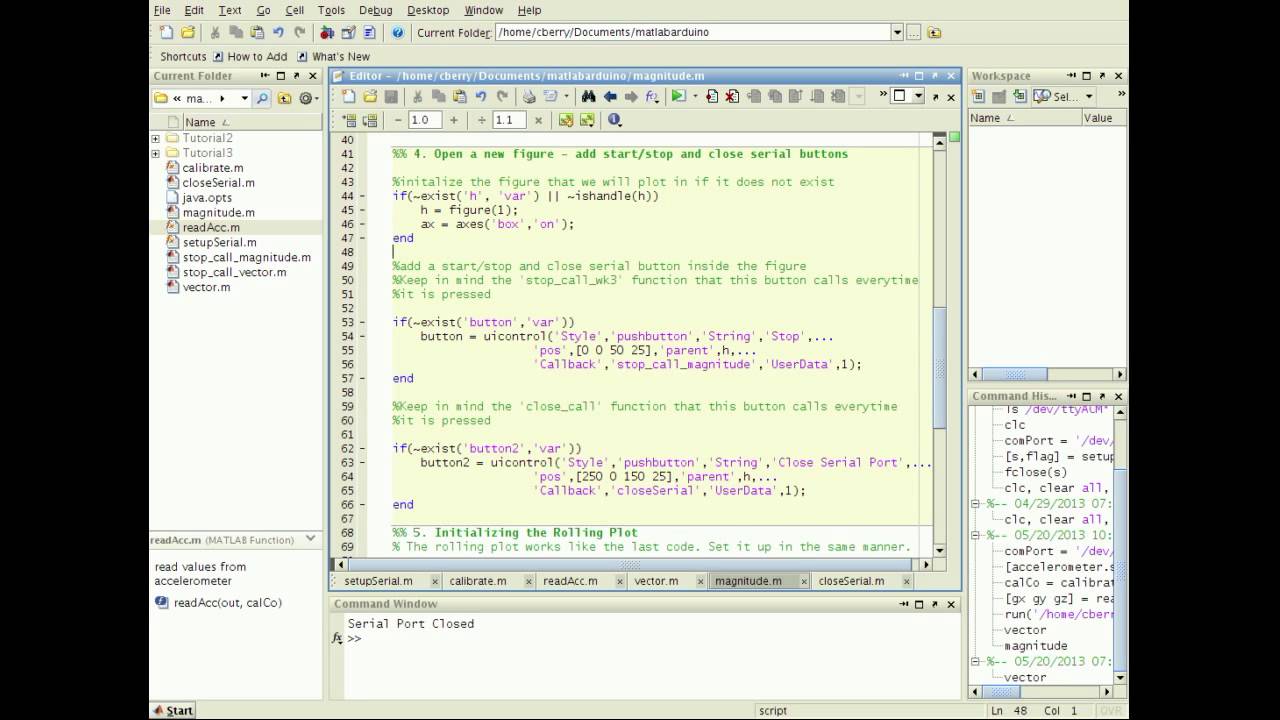Run the magnitude.m script with green play icon
Viewport: 1280px width, 720px height.
(678, 96)
